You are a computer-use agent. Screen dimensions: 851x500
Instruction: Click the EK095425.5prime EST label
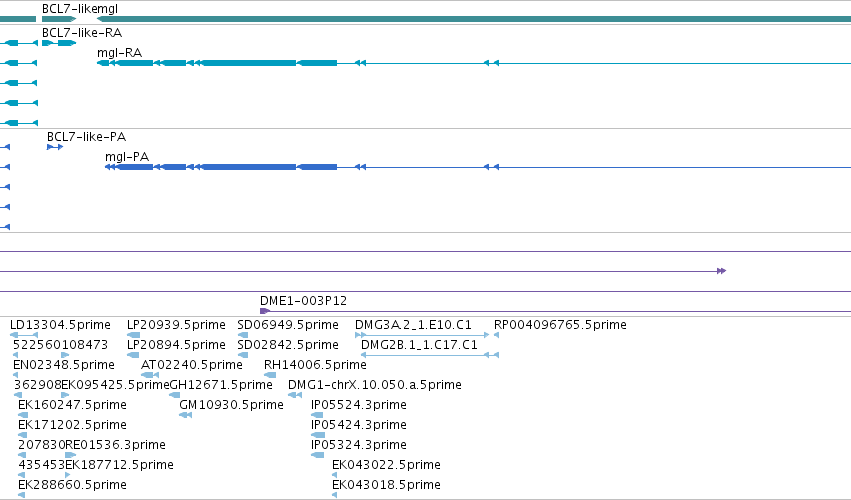(116, 385)
